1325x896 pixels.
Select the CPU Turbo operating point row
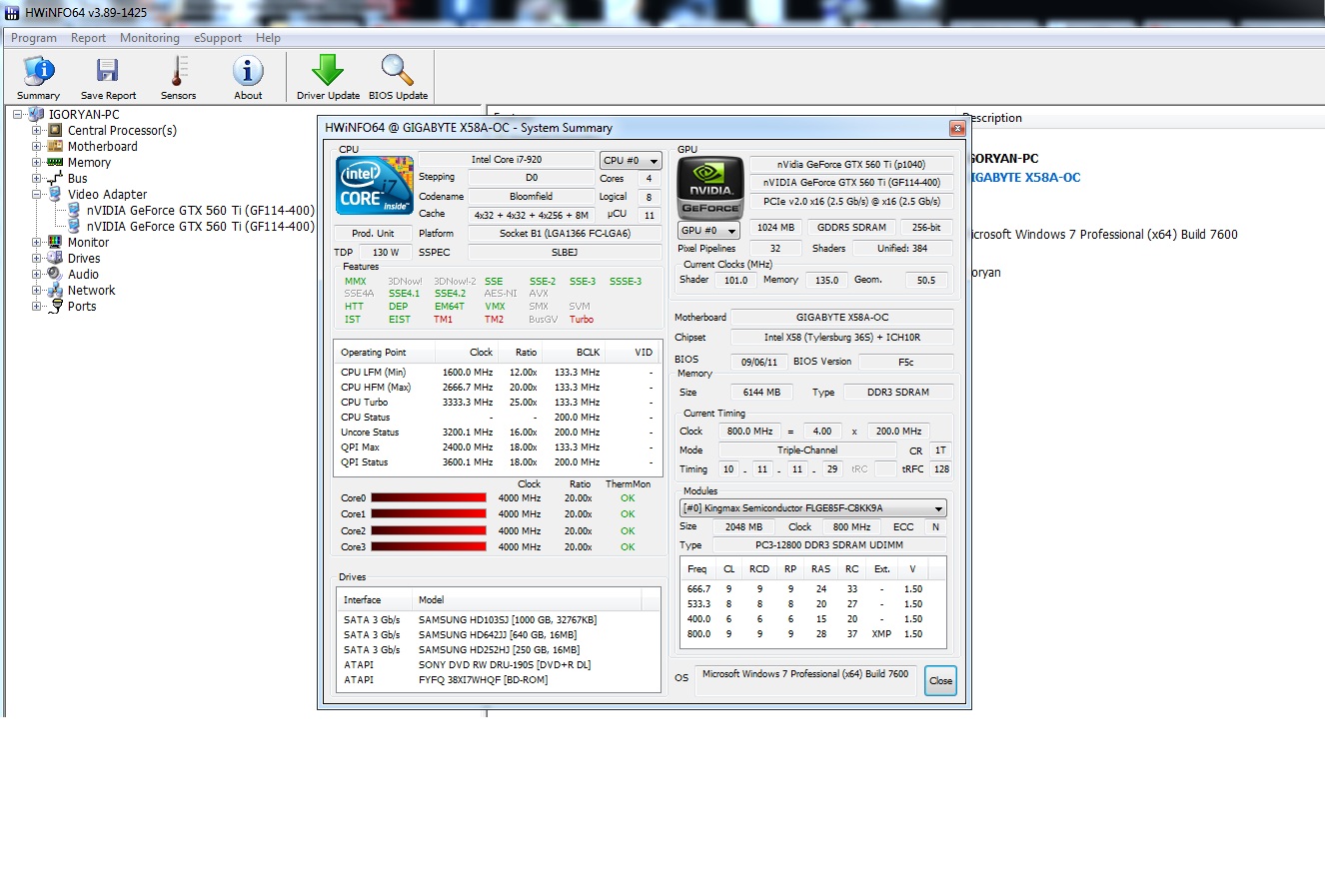(x=496, y=402)
